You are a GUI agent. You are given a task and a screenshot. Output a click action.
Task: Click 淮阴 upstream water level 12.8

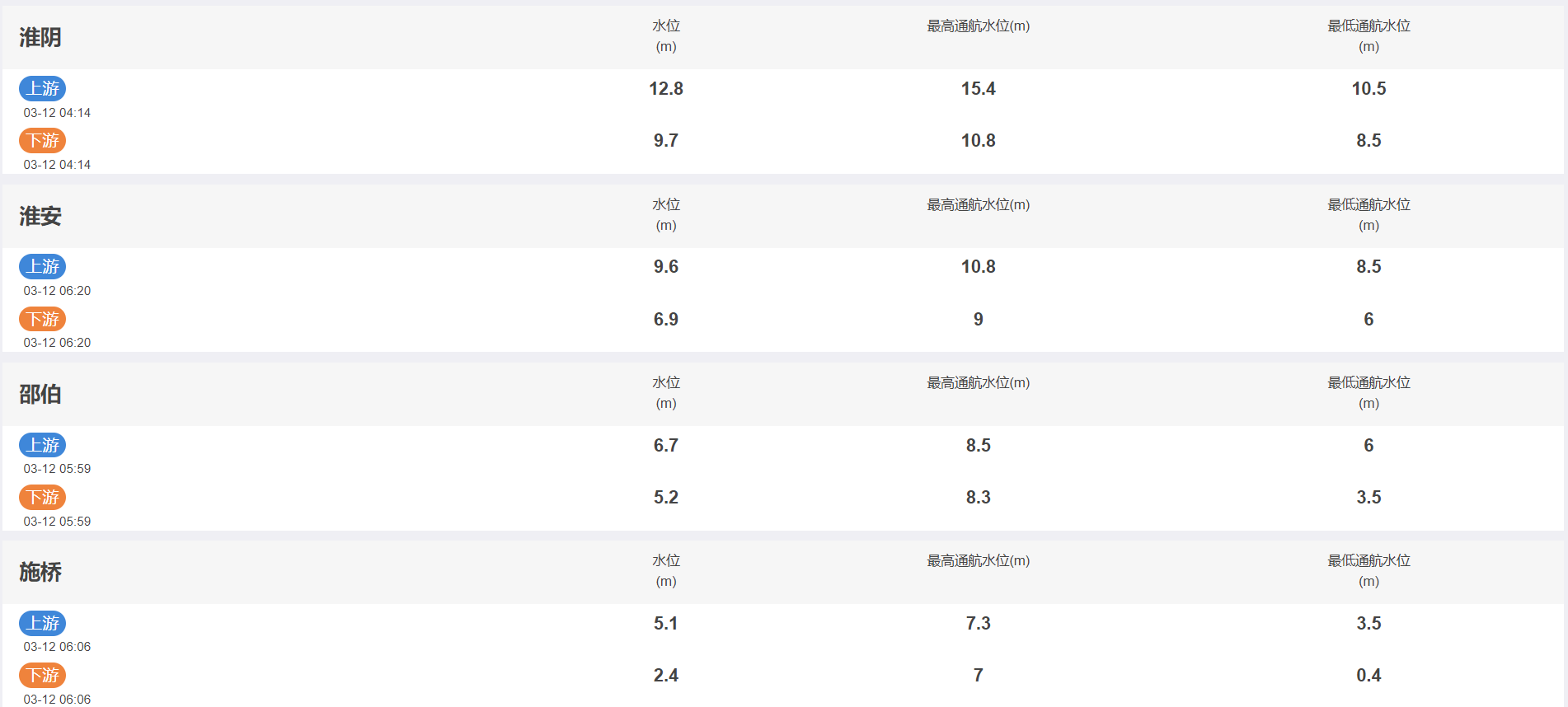pyautogui.click(x=666, y=88)
